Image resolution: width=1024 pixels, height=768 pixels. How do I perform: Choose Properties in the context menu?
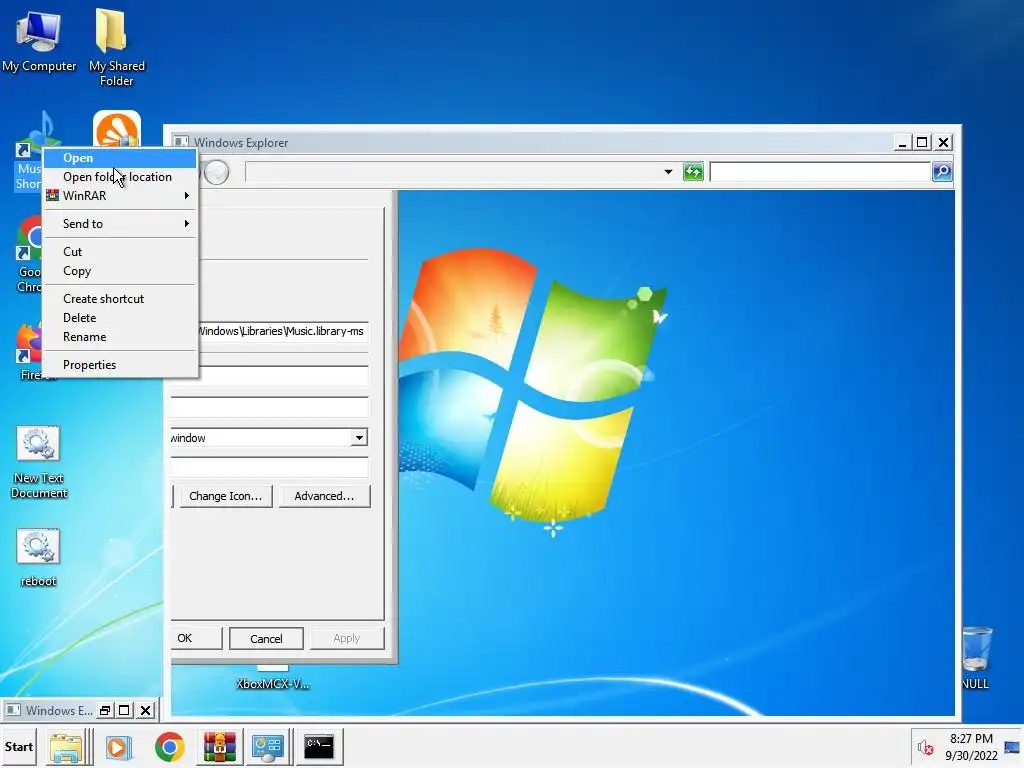click(x=120, y=365)
